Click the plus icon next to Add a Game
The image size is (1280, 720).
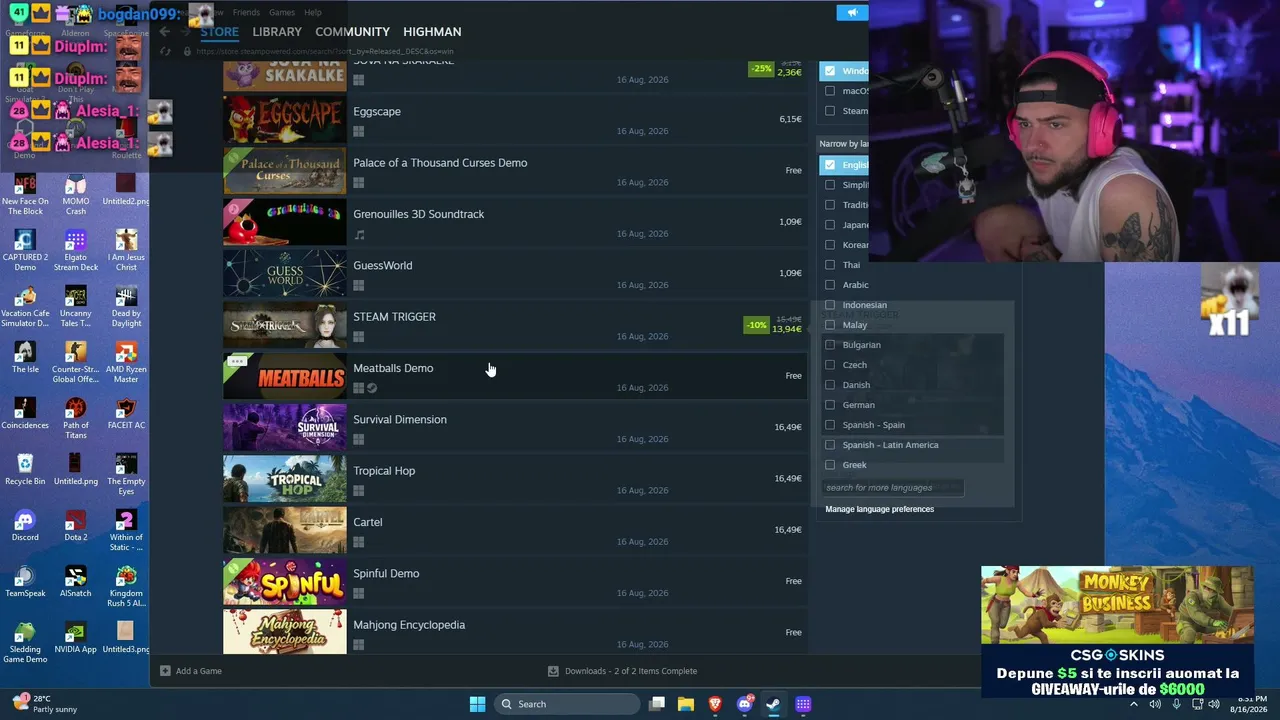(166, 671)
